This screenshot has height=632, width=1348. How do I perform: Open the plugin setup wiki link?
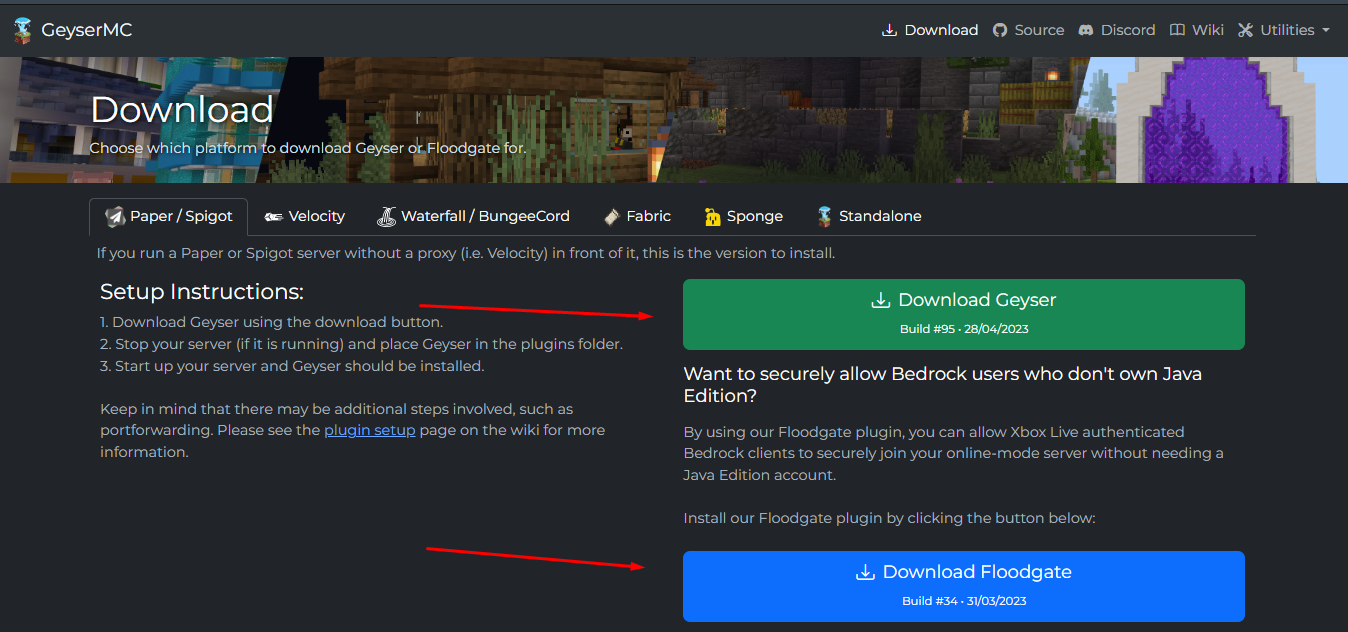tap(369, 430)
